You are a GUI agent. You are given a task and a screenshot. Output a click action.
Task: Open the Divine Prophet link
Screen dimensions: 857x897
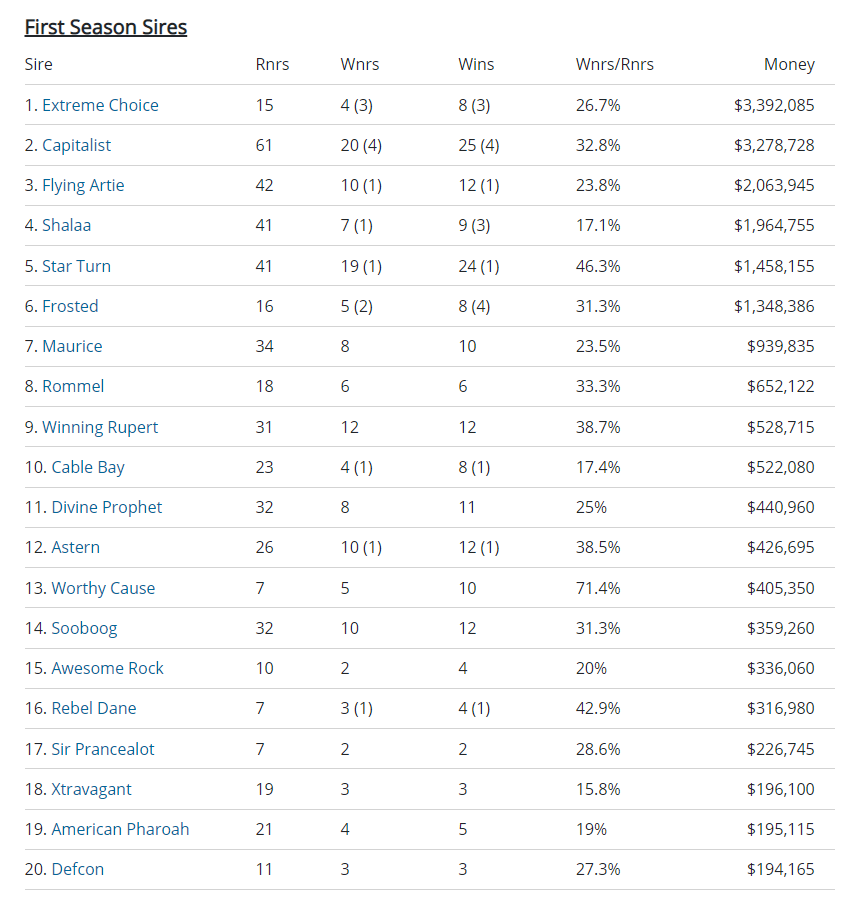point(107,507)
